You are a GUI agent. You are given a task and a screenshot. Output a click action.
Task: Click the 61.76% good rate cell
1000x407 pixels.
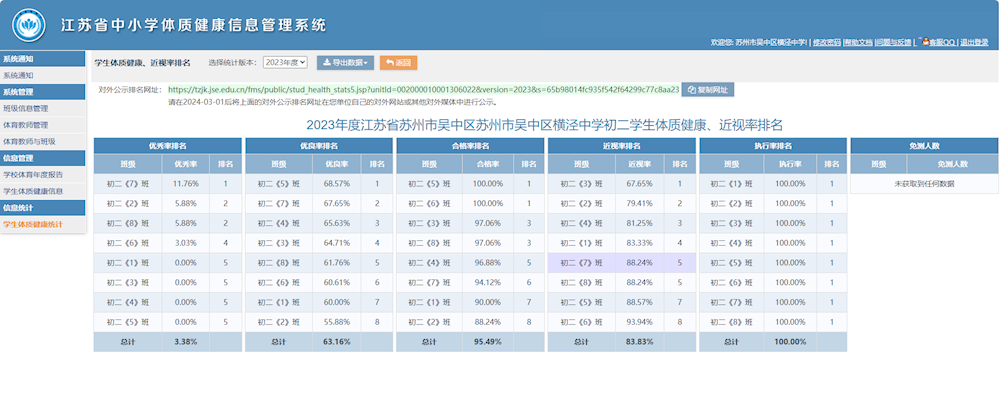tap(337, 263)
